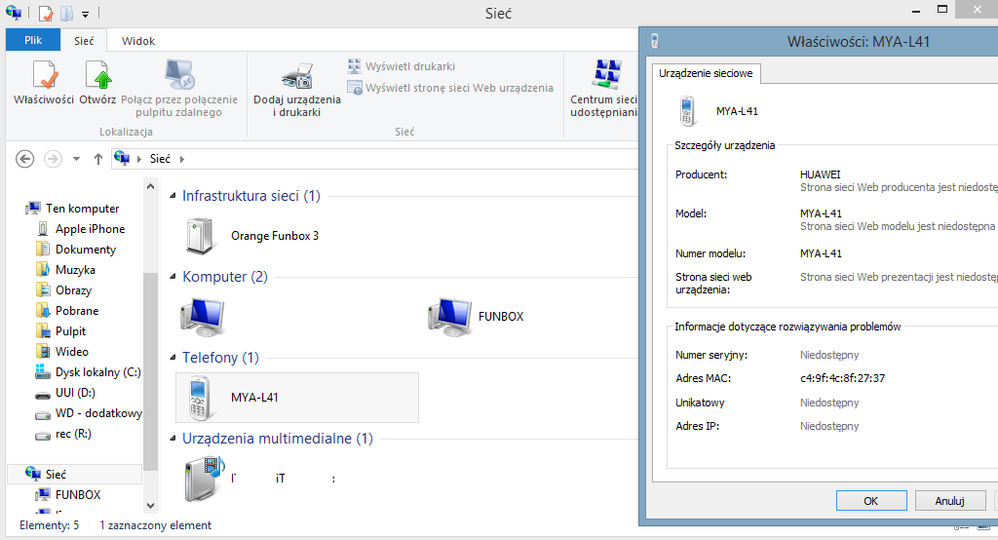Collapse the Infrastruktura sieci group
This screenshot has height=540, width=998.
(172, 196)
